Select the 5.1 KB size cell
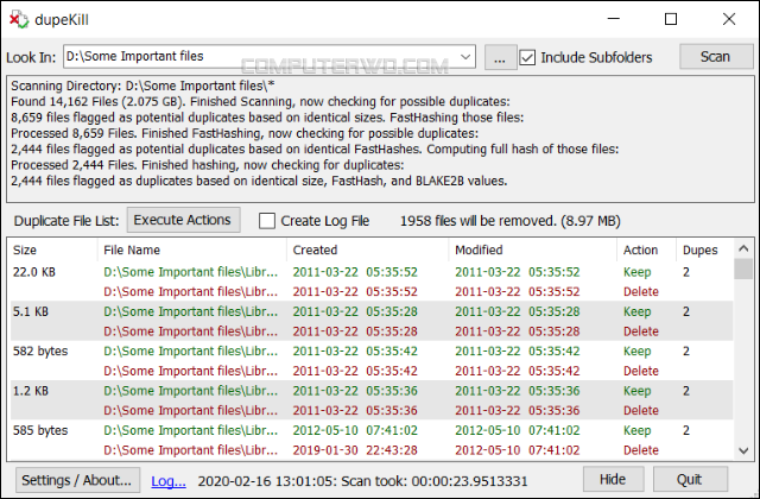 [x=31, y=312]
